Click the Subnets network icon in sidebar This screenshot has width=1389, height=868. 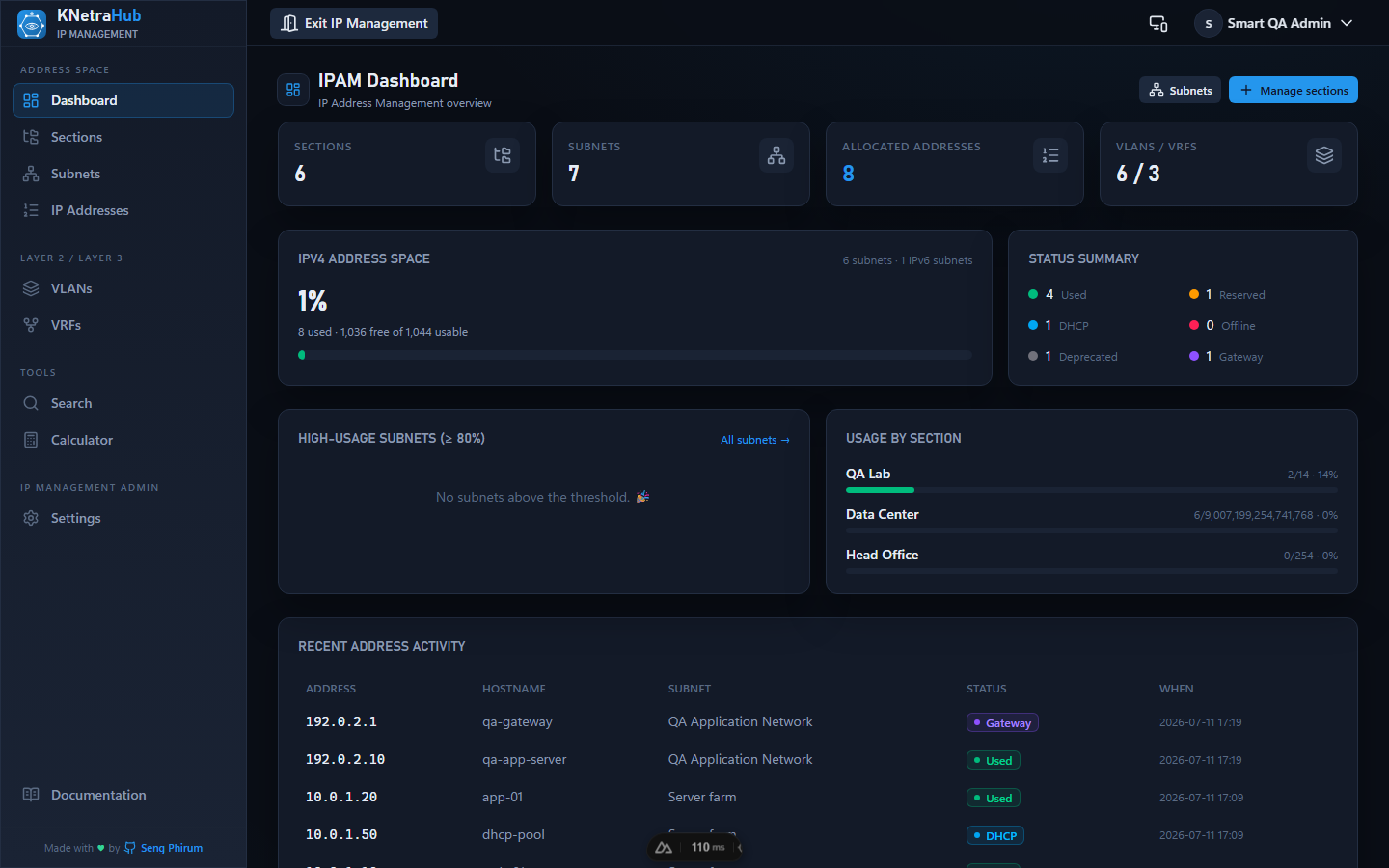click(31, 174)
